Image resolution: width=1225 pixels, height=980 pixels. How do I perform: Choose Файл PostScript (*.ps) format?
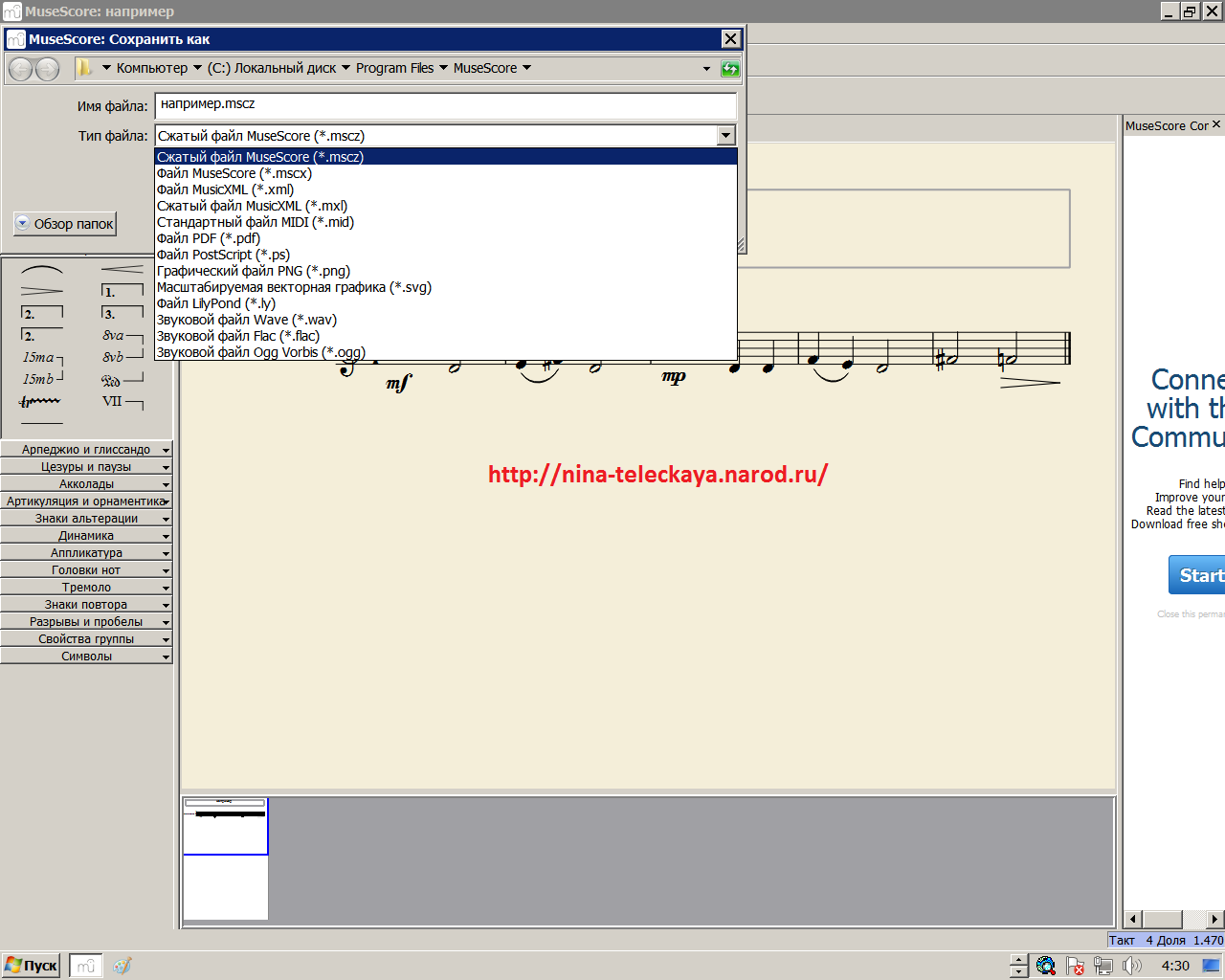coord(446,255)
